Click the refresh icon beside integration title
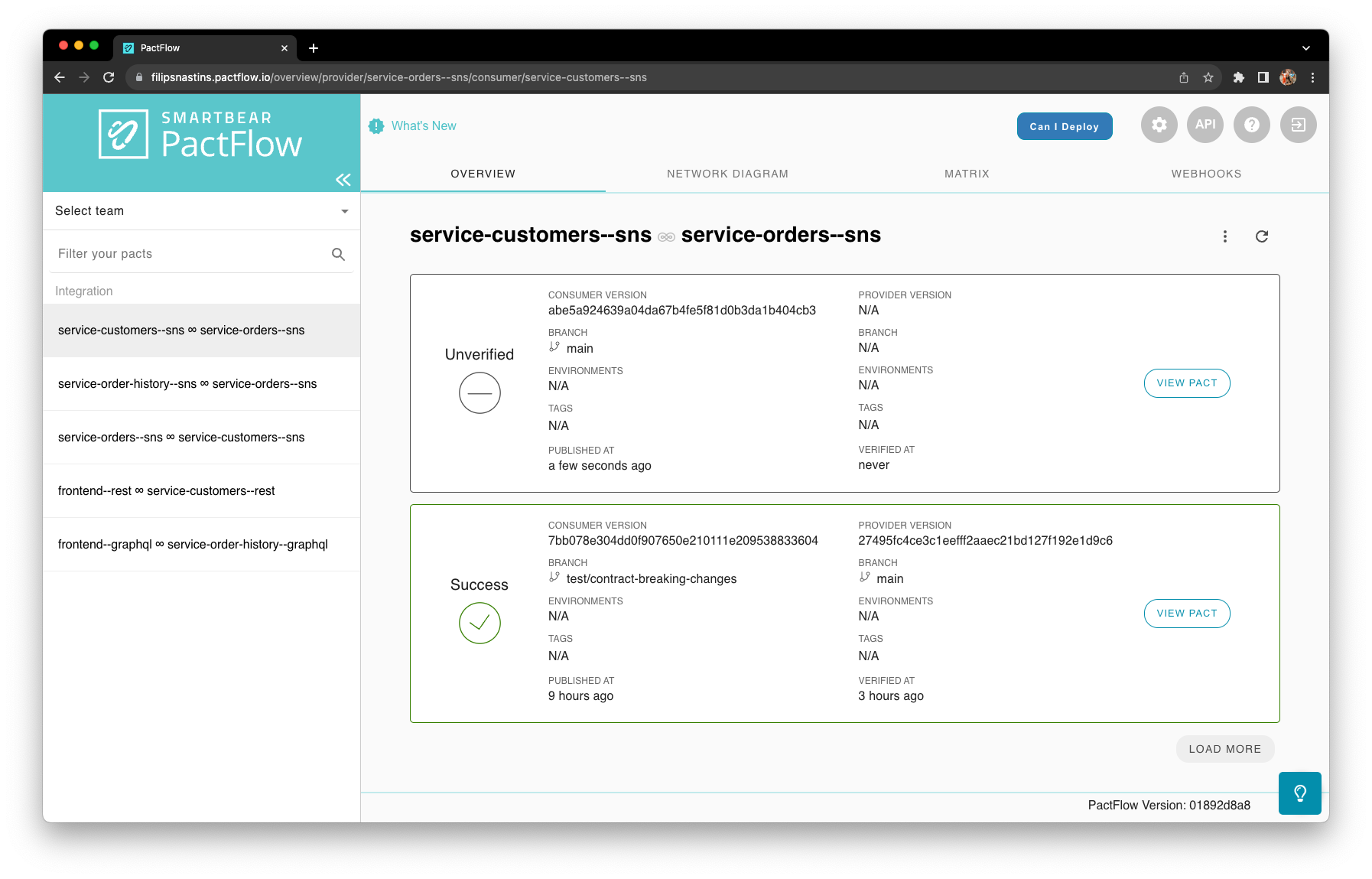 pyautogui.click(x=1262, y=236)
